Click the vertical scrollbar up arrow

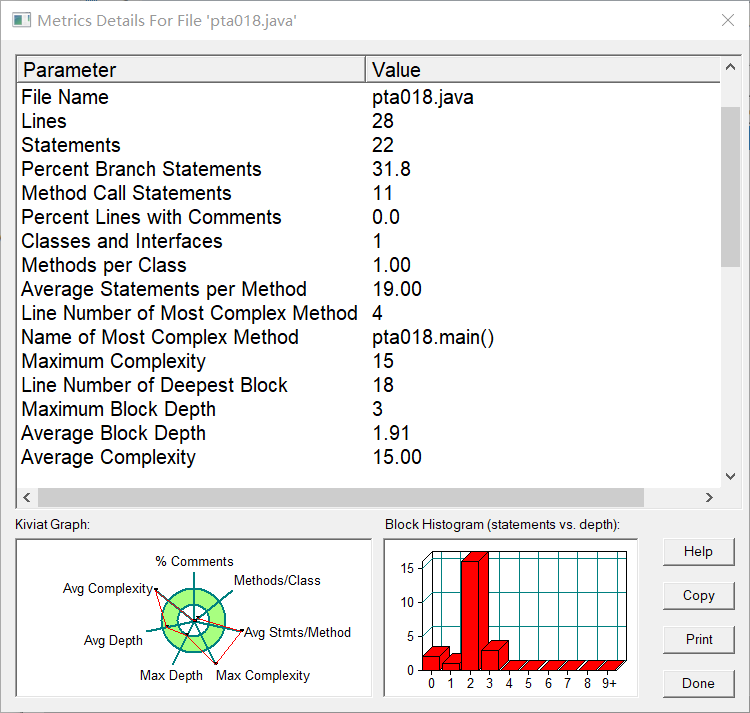point(730,67)
